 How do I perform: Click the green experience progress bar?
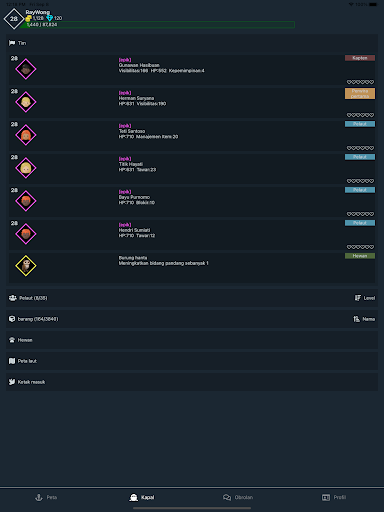[157, 25]
